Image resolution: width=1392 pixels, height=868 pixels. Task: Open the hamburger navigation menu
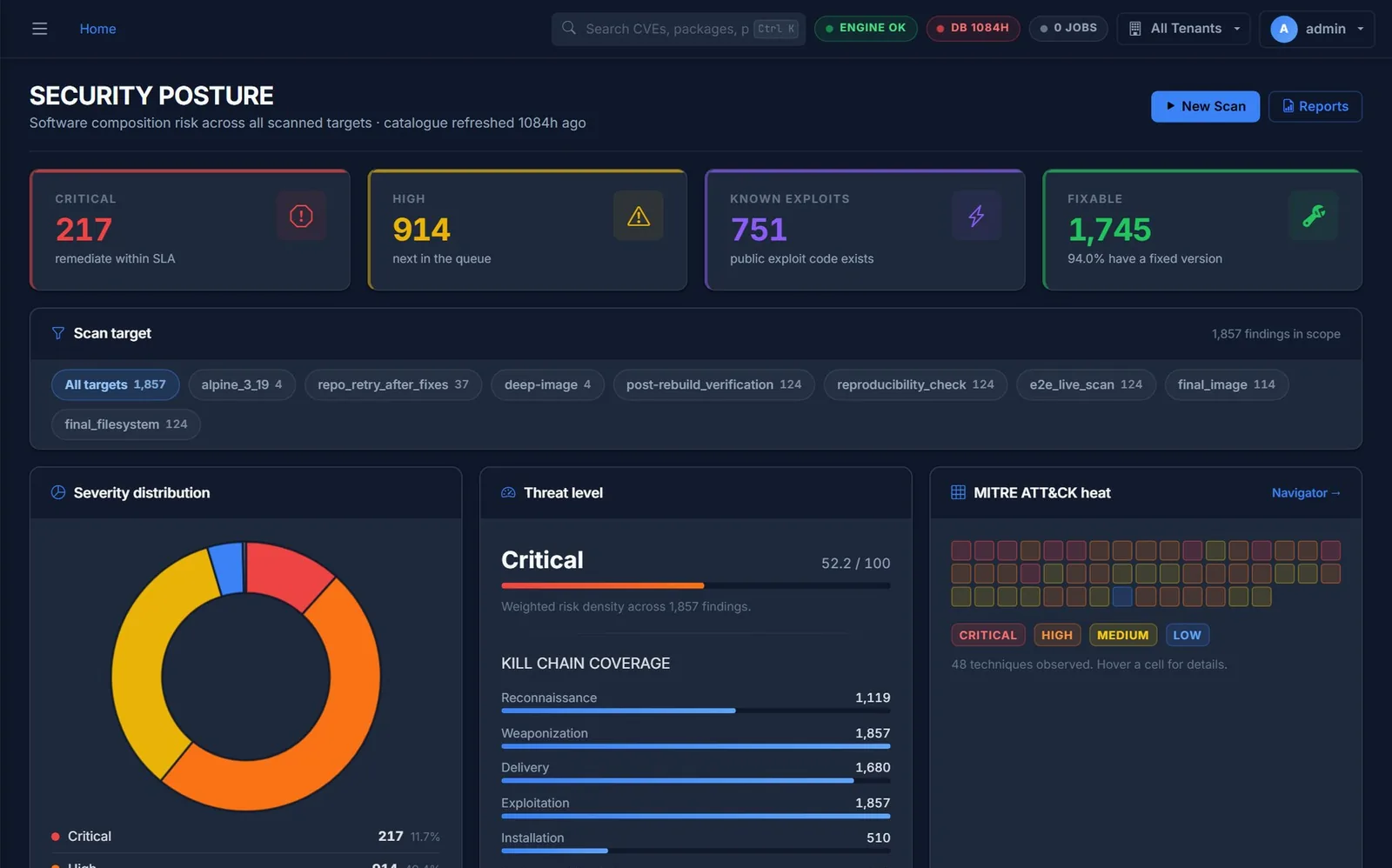39,29
